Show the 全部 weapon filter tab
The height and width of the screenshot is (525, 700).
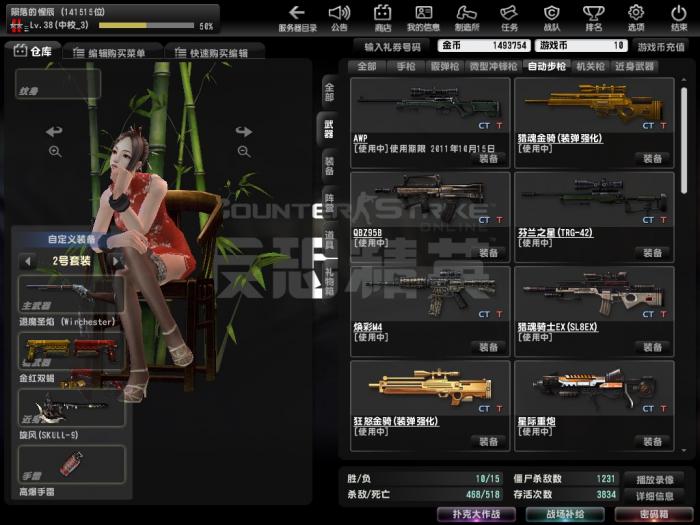click(x=367, y=67)
